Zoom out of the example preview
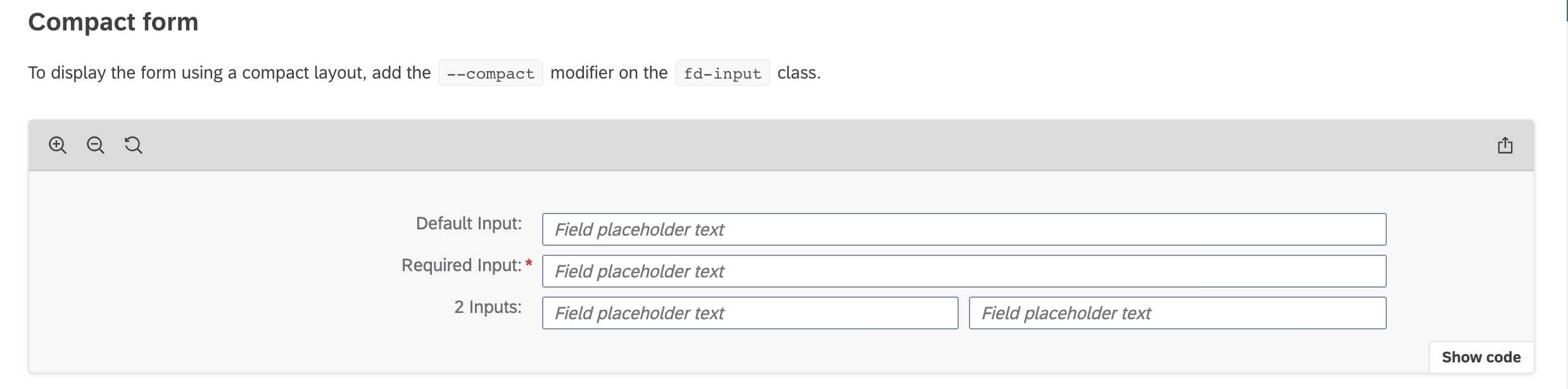The width and height of the screenshot is (1568, 389). 96,145
